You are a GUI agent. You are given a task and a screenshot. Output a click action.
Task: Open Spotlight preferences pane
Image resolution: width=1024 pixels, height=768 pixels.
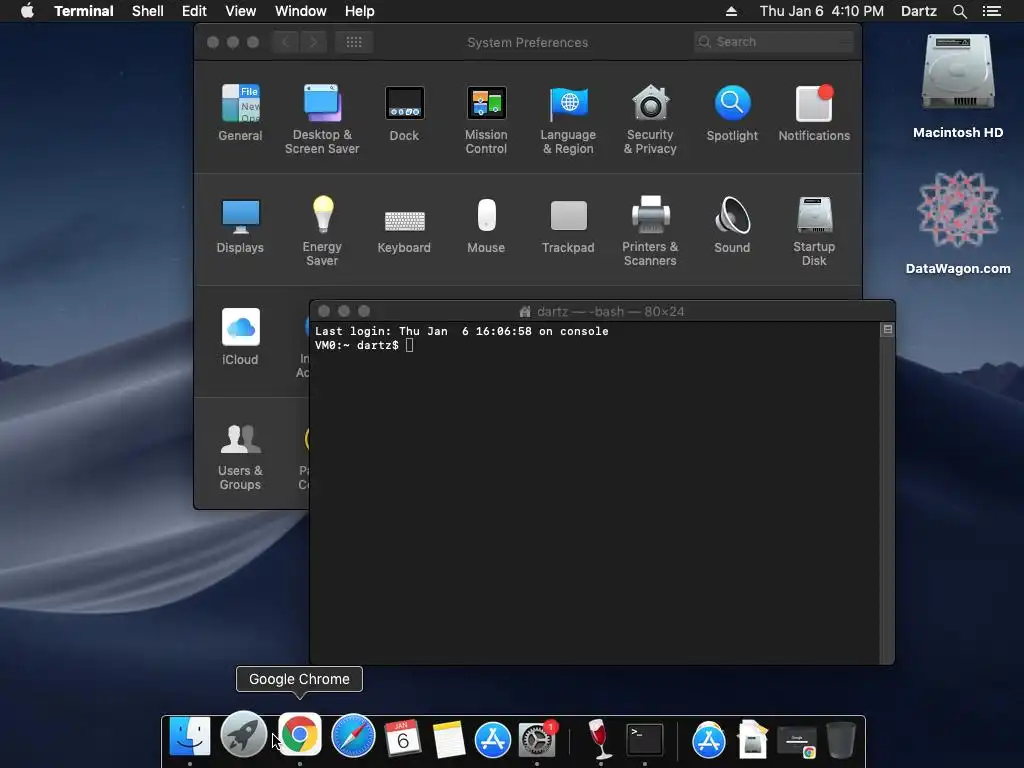coord(732,112)
